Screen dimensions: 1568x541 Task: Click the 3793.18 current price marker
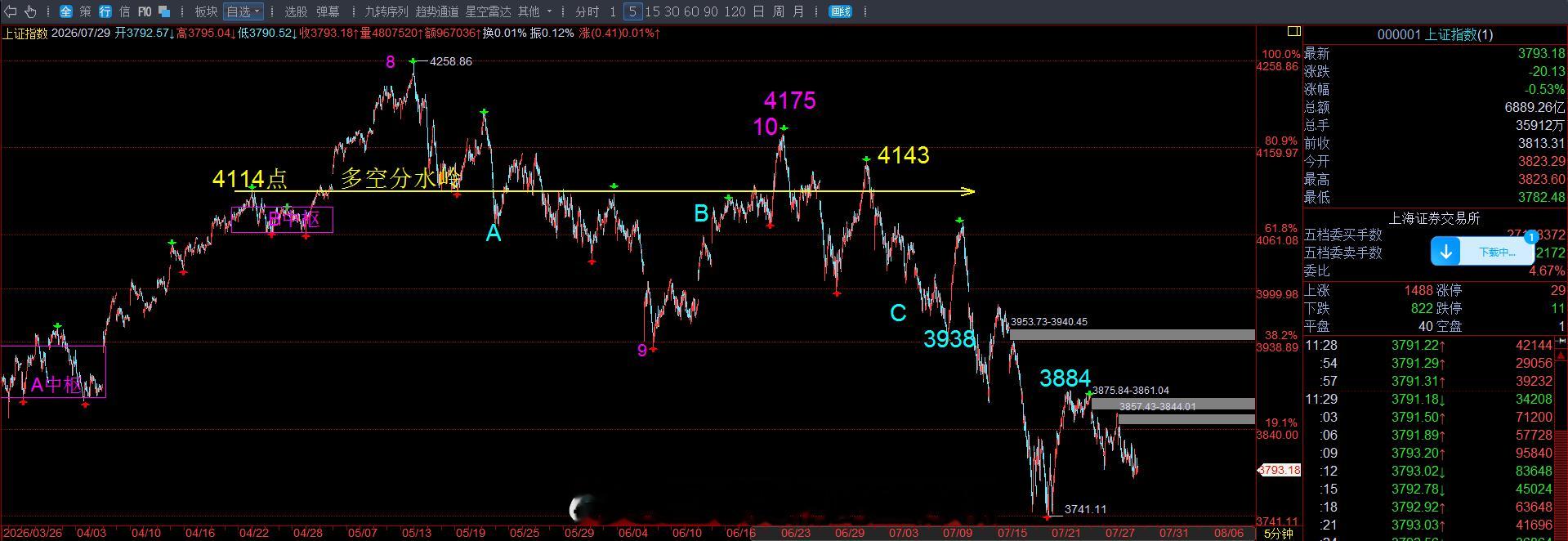coord(1279,470)
